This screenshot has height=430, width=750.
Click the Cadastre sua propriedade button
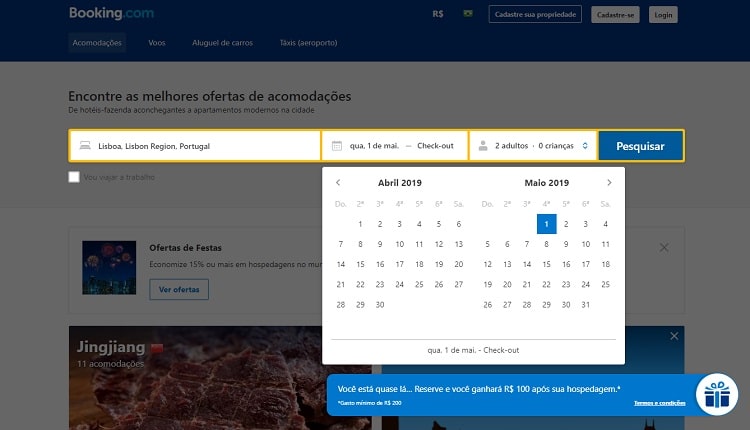point(535,14)
